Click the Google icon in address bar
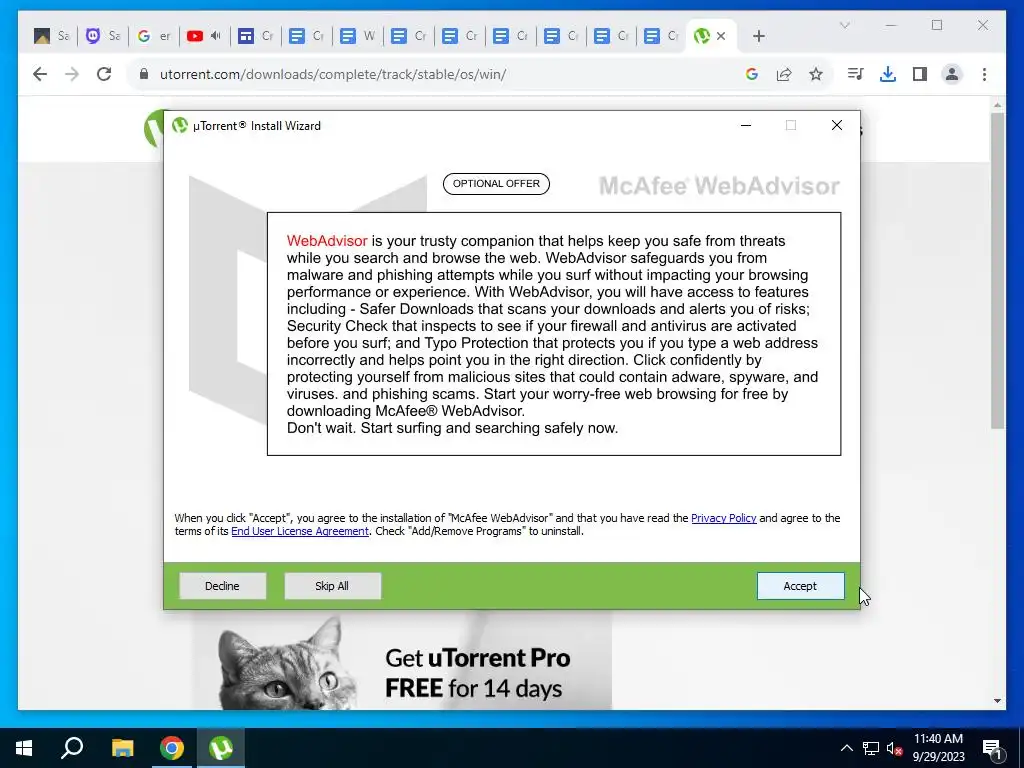This screenshot has height=768, width=1024. pos(752,74)
